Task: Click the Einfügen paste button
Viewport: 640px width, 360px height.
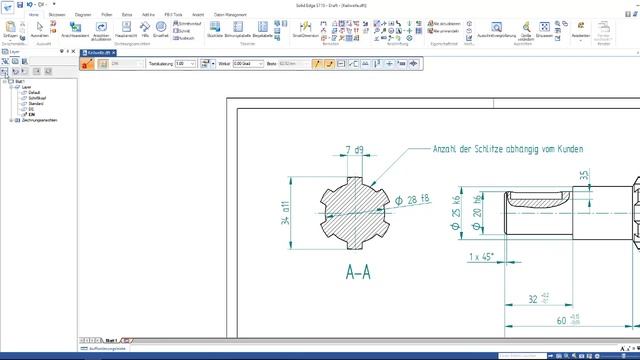Action: point(11,30)
